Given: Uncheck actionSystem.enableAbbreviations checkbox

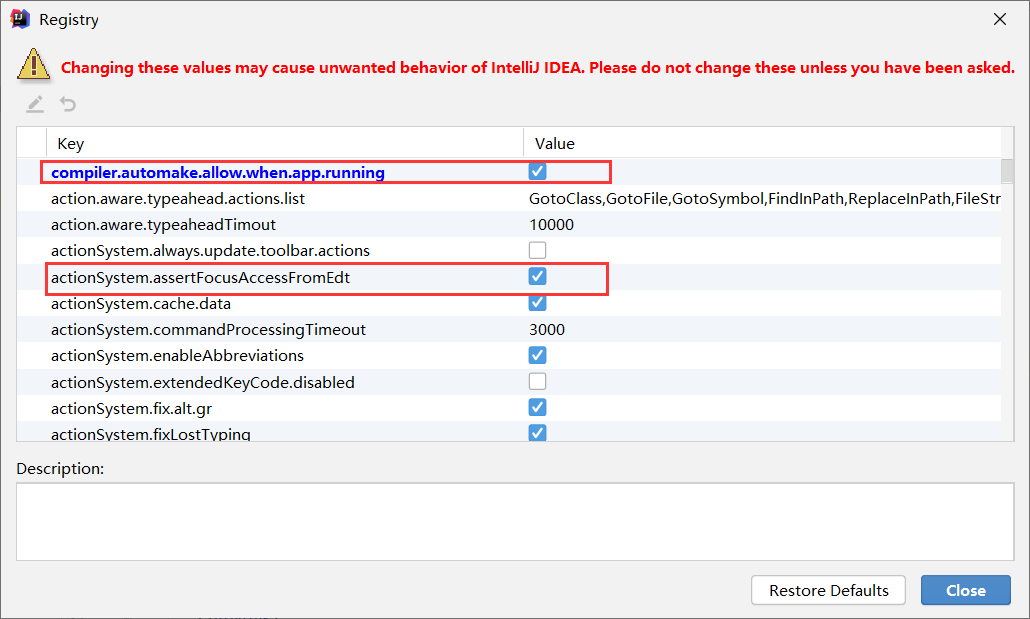Looking at the screenshot, I should (537, 355).
